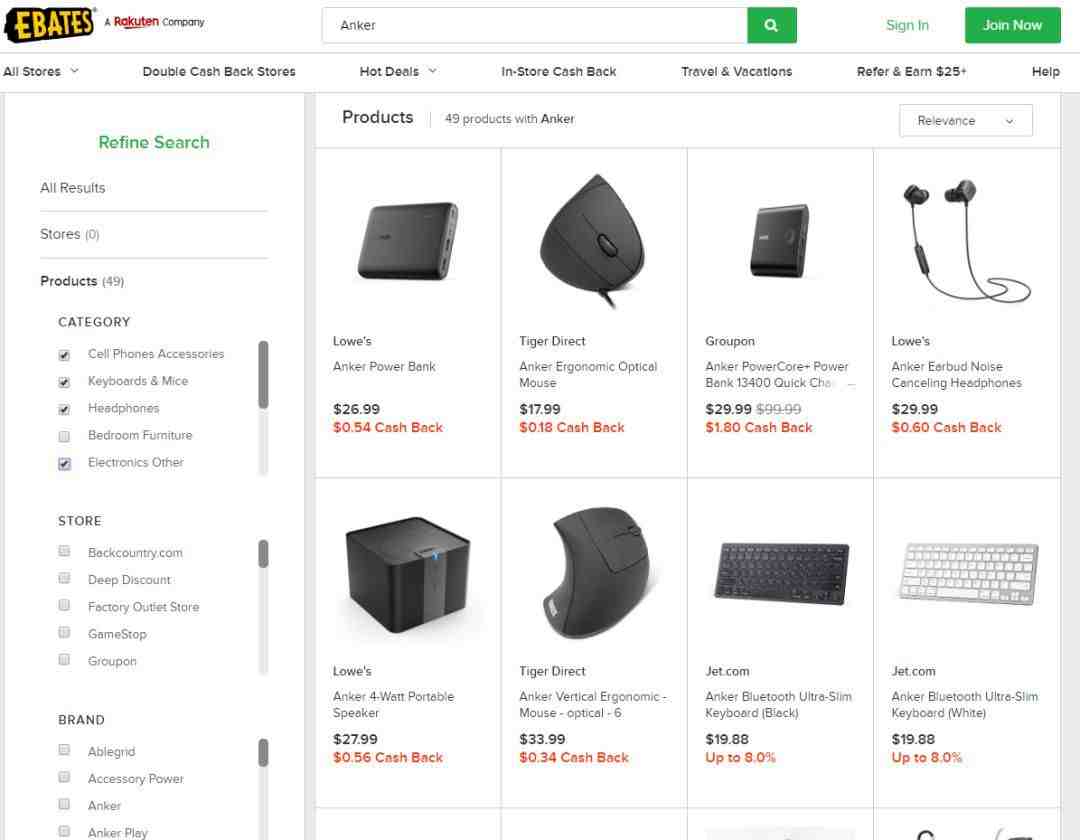Open the Anker Power Bank product image

pos(408,241)
